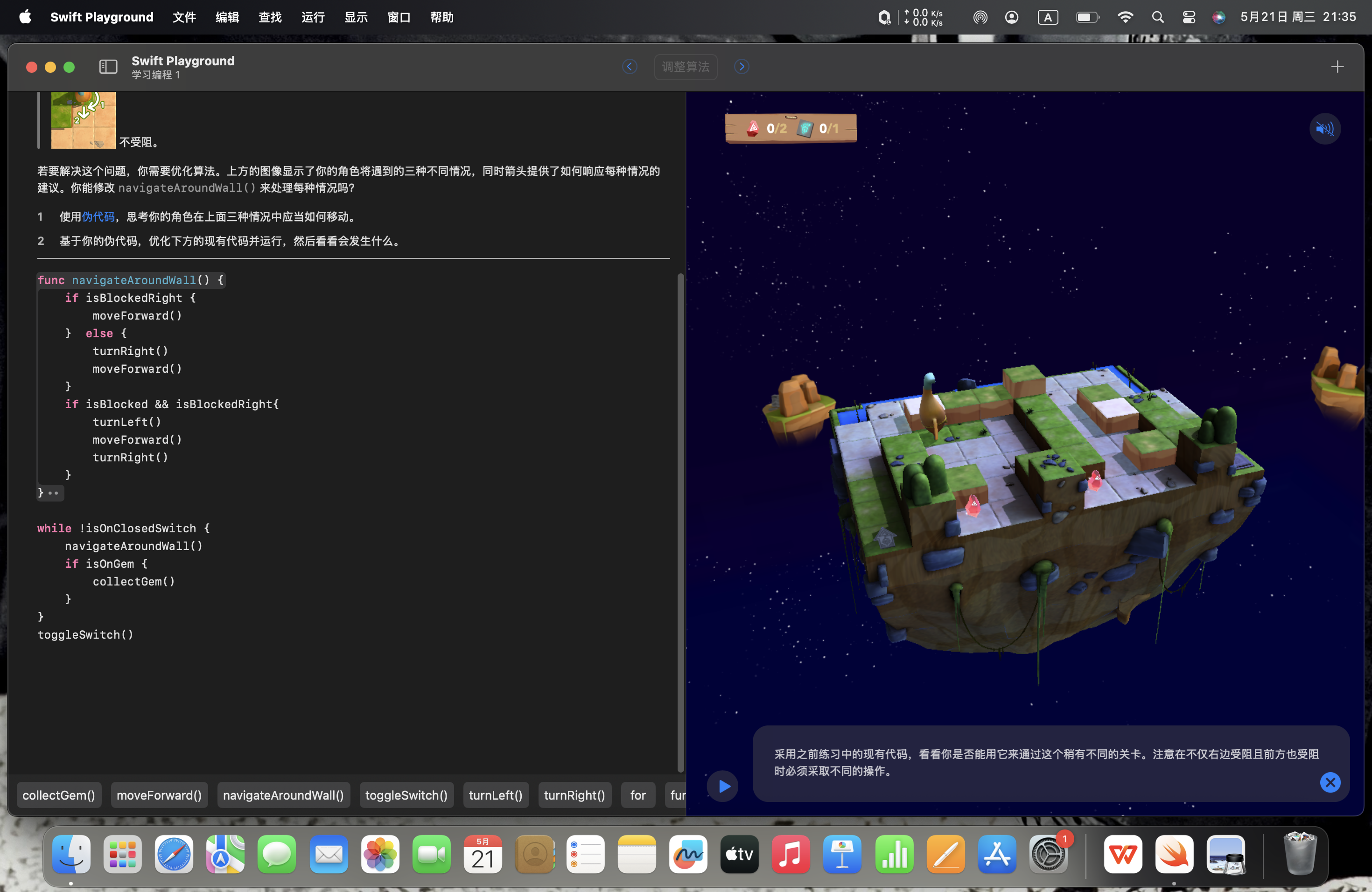The height and width of the screenshot is (892, 1372).
Task: Open Reminders from the Dock
Action: coord(586,854)
